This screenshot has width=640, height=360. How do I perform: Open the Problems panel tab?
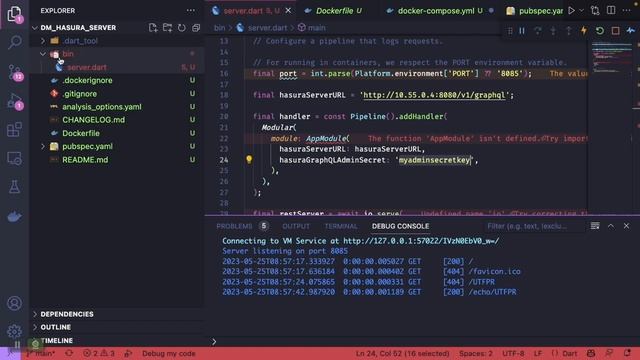point(234,226)
